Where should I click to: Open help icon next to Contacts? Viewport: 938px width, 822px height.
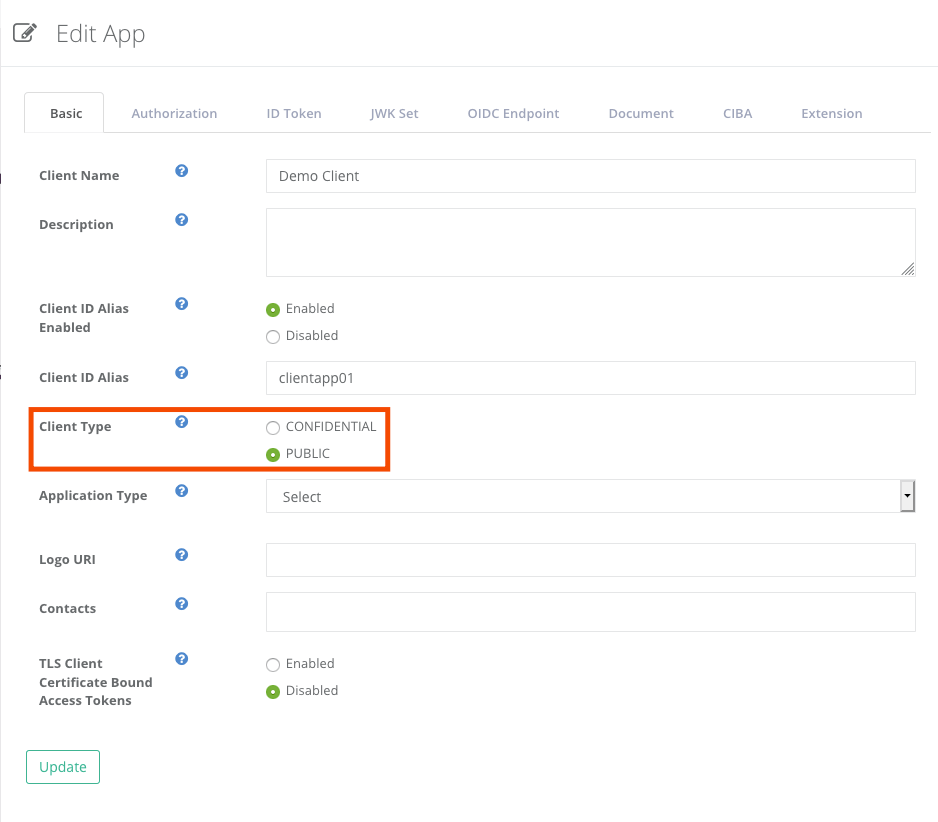pyautogui.click(x=182, y=604)
